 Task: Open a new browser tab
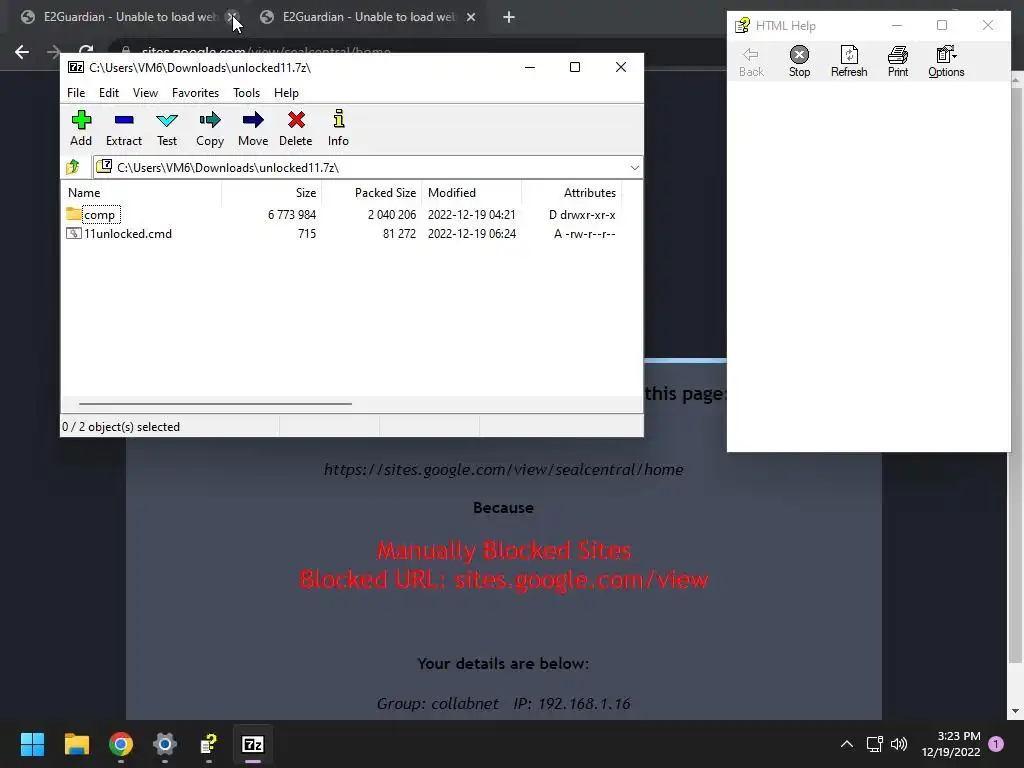point(509,17)
